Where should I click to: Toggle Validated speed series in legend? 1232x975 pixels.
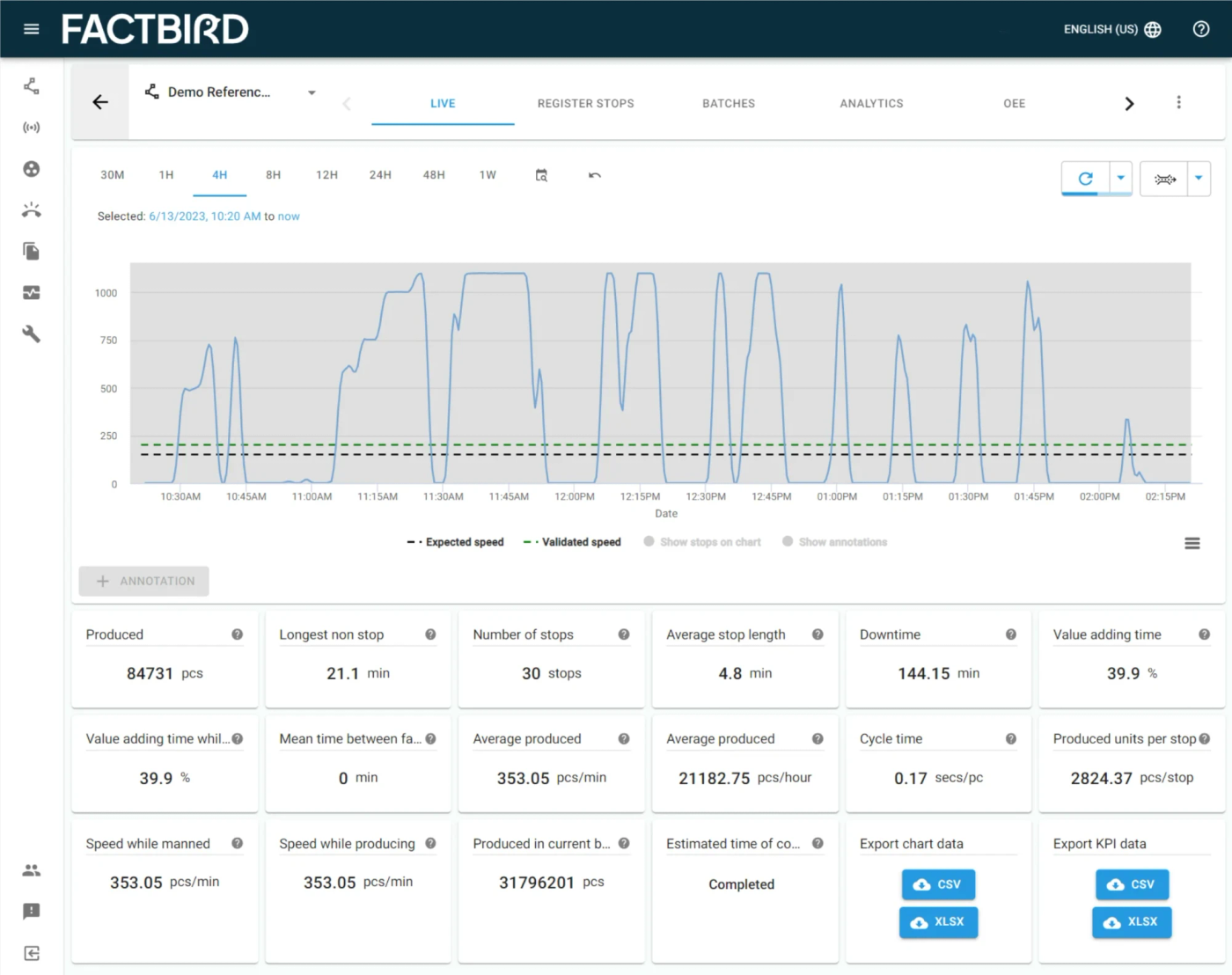572,542
